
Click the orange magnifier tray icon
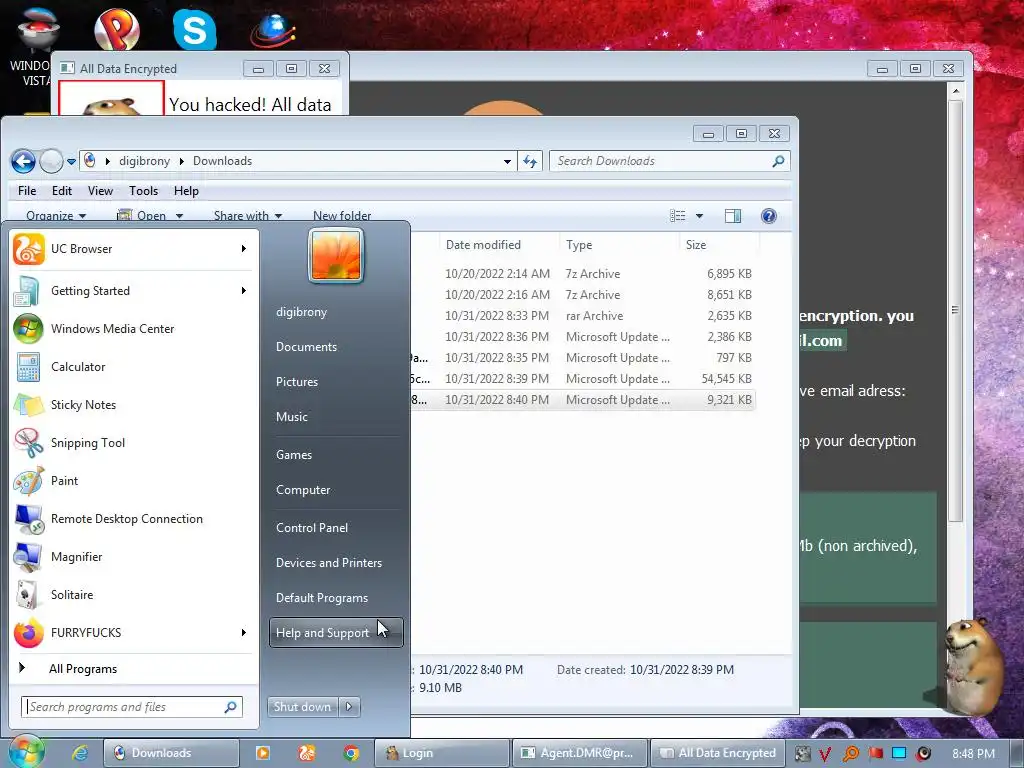point(850,754)
